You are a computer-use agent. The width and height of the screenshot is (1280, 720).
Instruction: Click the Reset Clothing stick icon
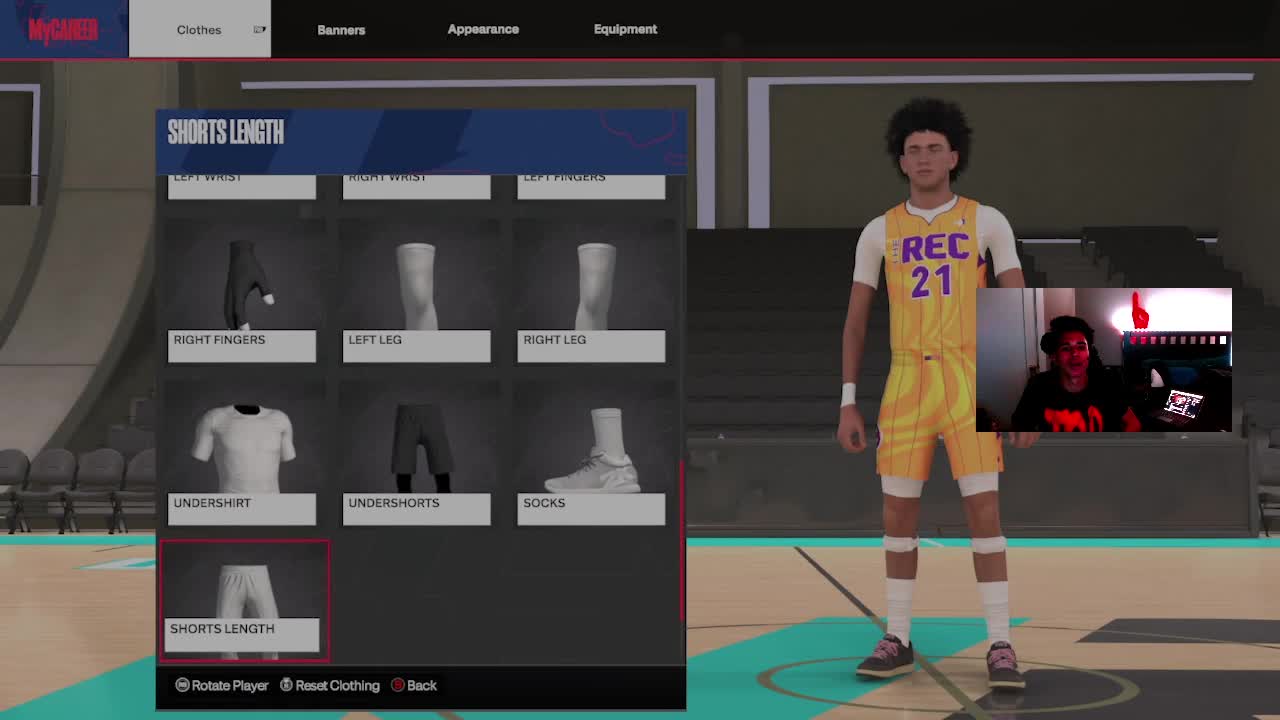click(x=286, y=685)
